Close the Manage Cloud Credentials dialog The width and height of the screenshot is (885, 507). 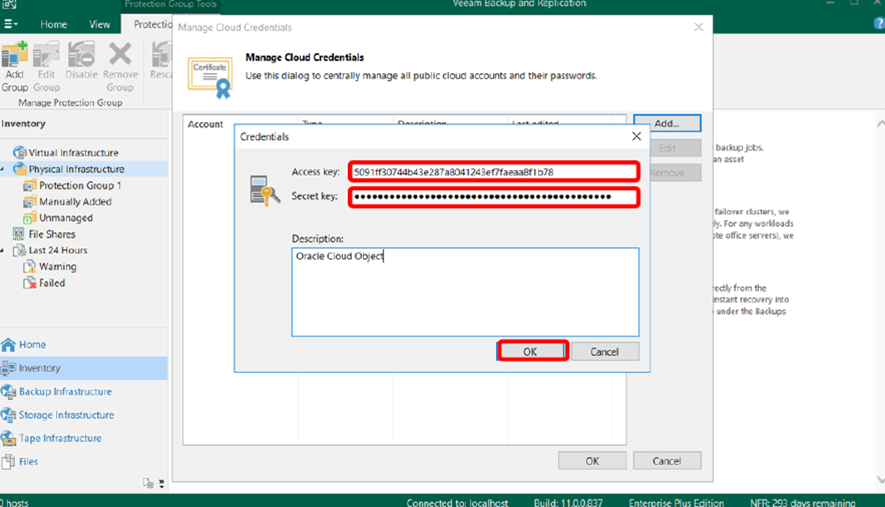coord(699,27)
